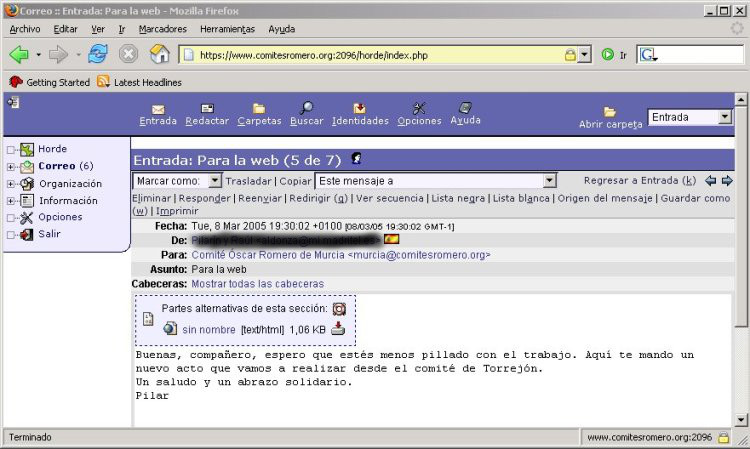
Task: Click the Opciones tools icon in toolbar
Action: [x=419, y=108]
